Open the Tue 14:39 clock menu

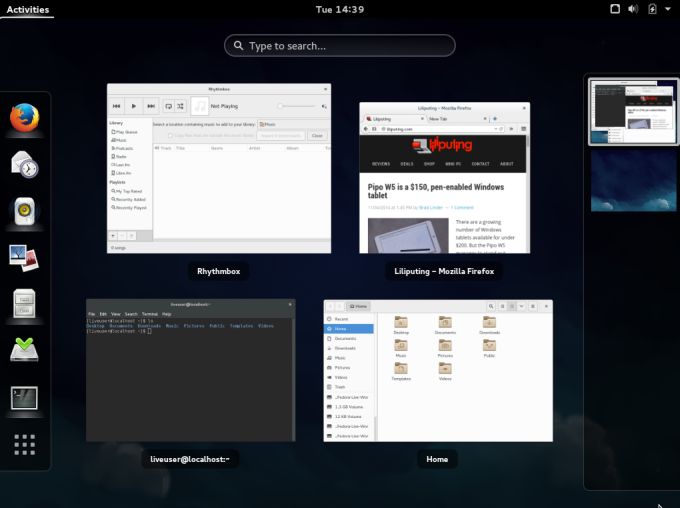click(339, 9)
